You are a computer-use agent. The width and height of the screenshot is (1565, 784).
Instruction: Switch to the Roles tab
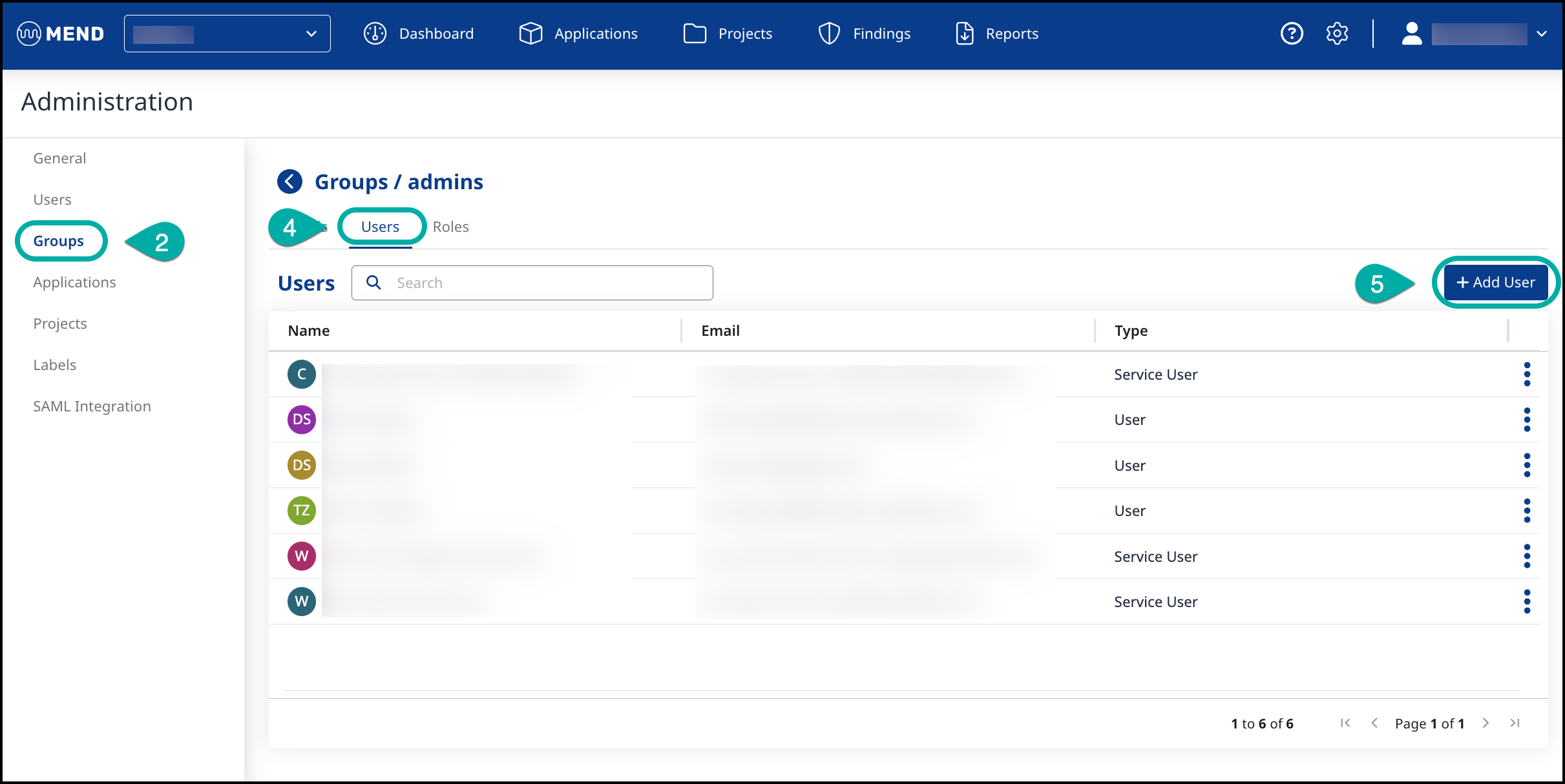tap(451, 227)
